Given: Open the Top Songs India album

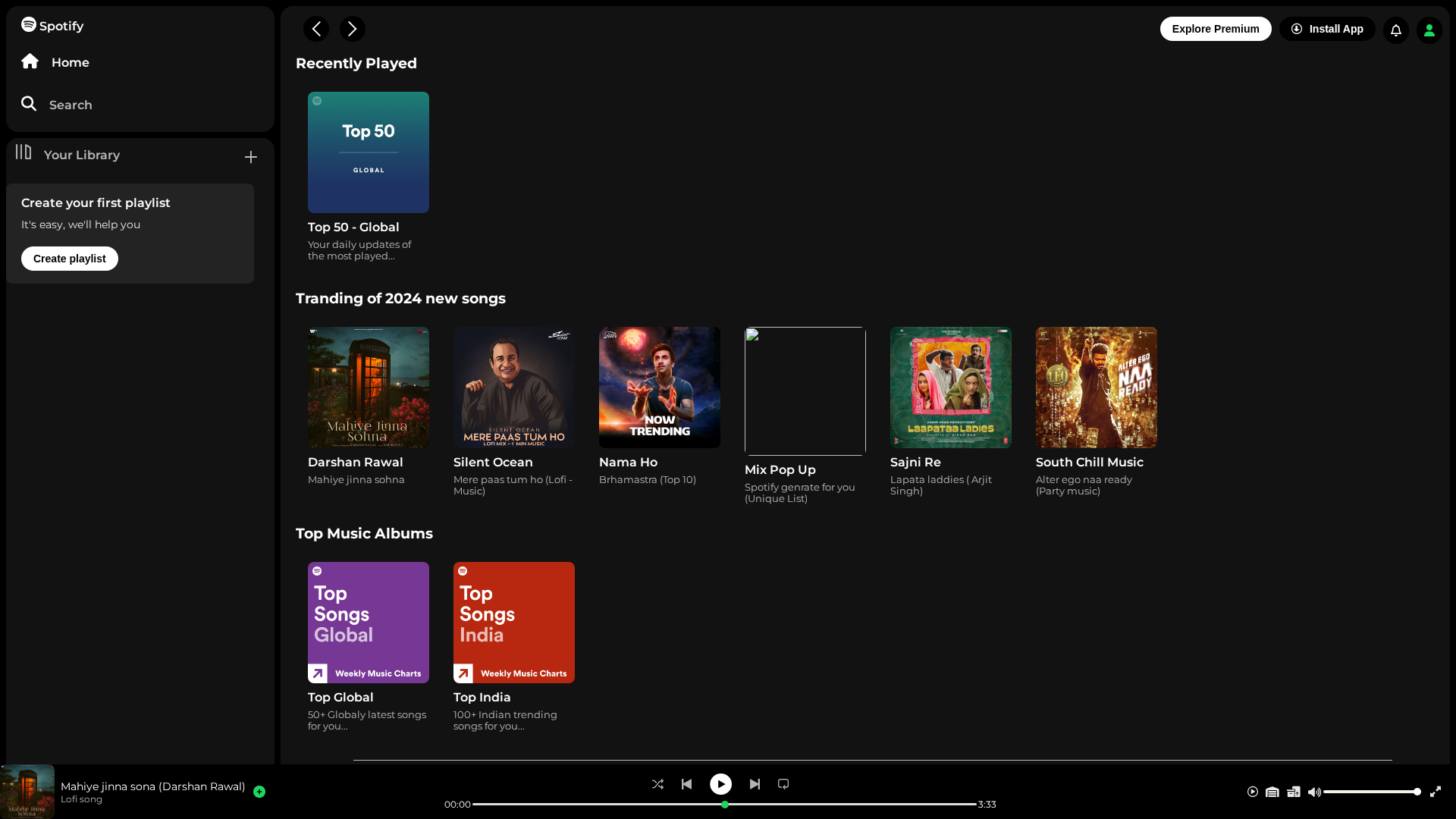Looking at the screenshot, I should [514, 623].
